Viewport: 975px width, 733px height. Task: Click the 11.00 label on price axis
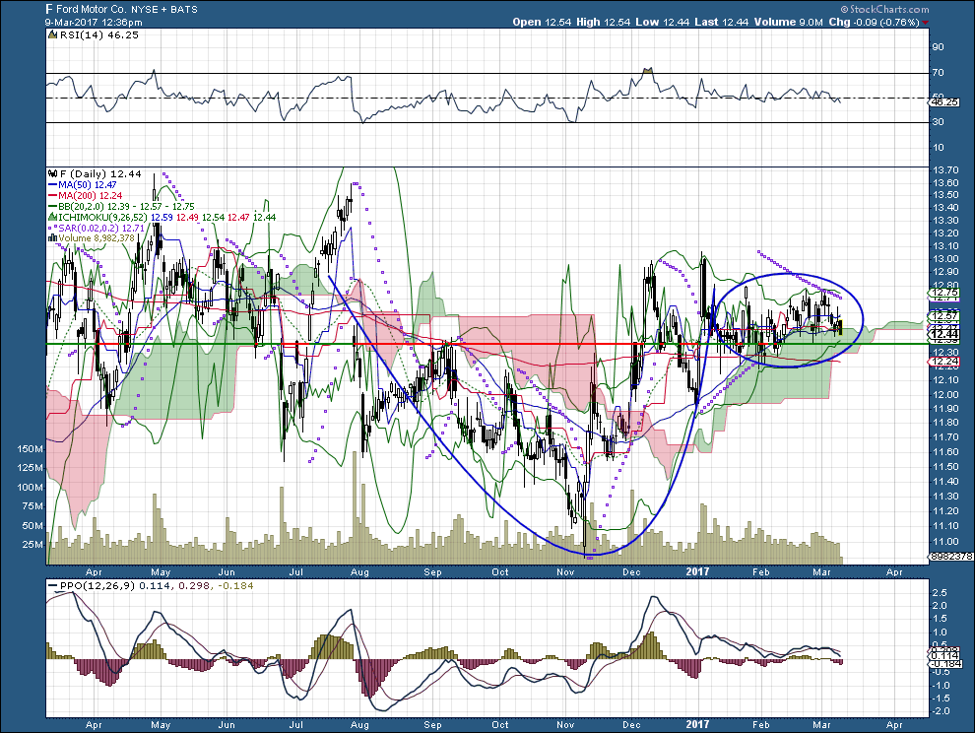944,542
